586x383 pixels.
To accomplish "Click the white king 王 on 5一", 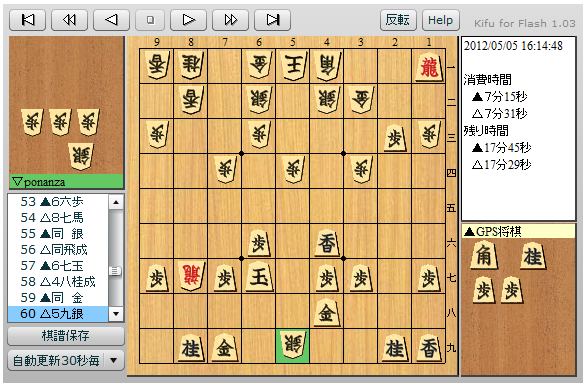I will (x=293, y=66).
